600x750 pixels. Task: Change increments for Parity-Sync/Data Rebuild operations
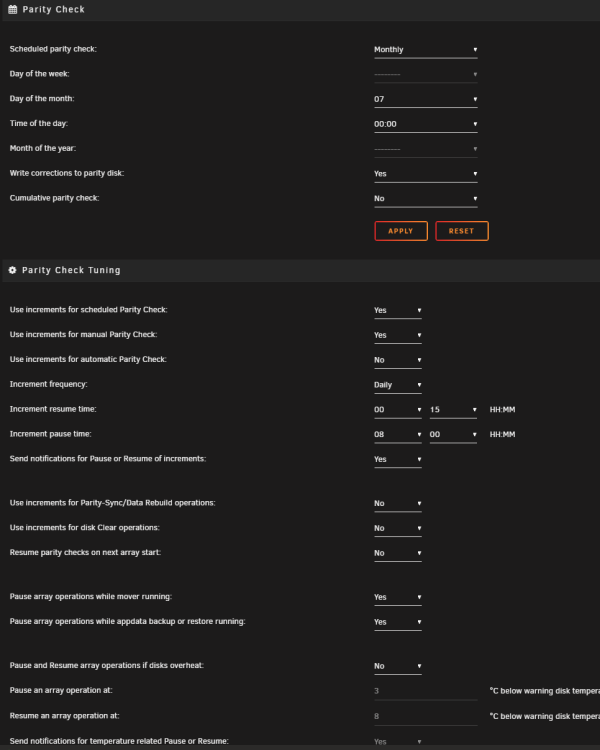click(x=398, y=504)
